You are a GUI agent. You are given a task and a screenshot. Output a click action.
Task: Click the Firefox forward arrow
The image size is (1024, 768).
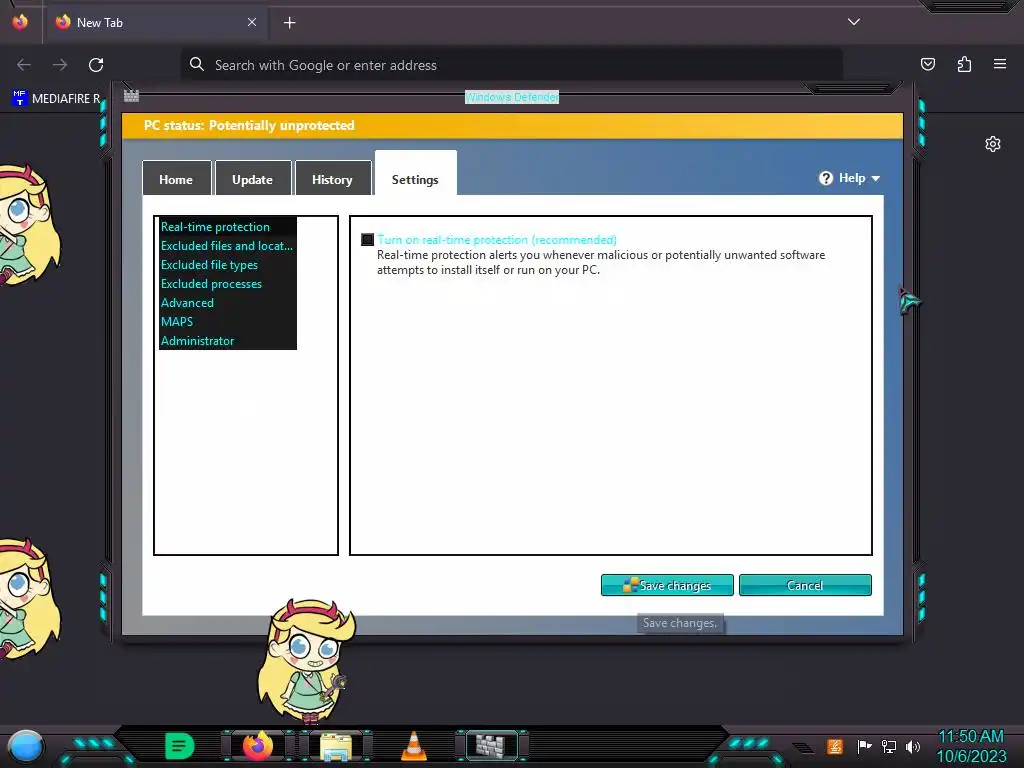(x=60, y=65)
